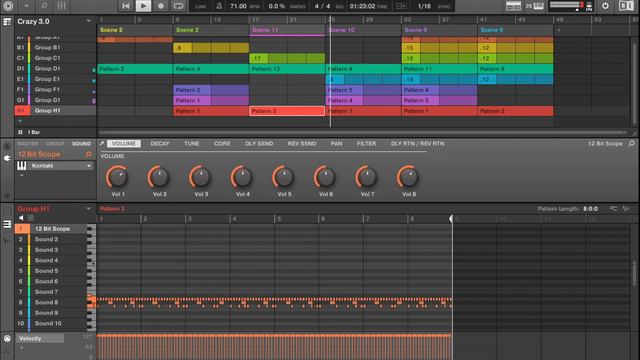
Task: Select Group D1
Action: (x=55, y=69)
